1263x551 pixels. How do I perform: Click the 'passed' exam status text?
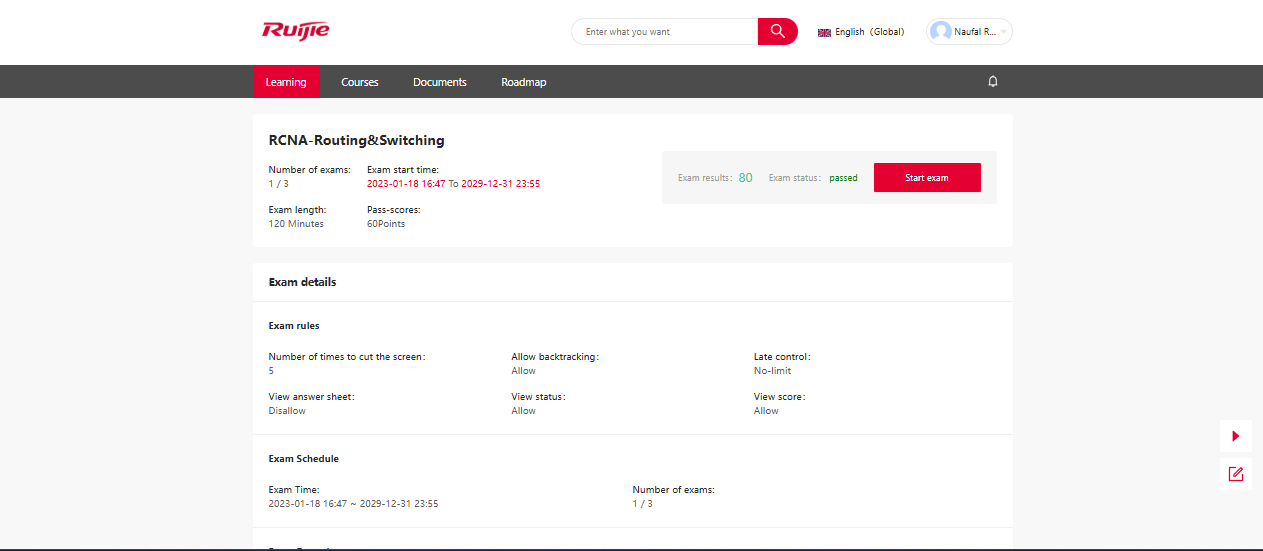pos(843,178)
